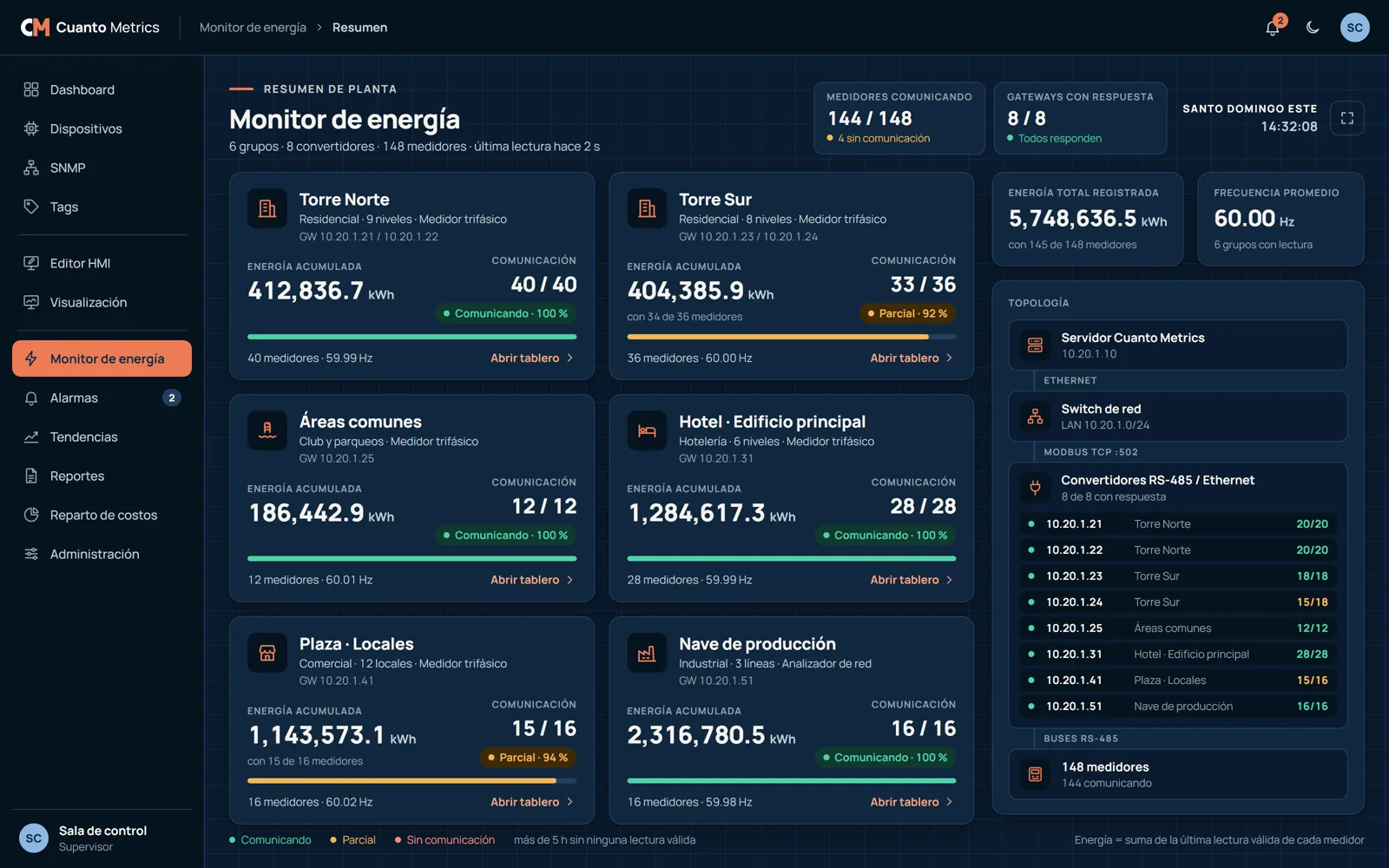1389x868 pixels.
Task: Click the Torre Norte building icon
Action: (267, 208)
